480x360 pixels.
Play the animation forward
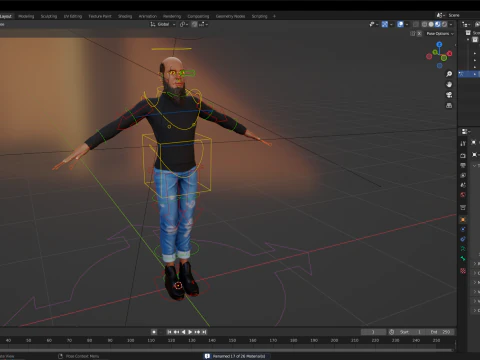tap(190, 332)
